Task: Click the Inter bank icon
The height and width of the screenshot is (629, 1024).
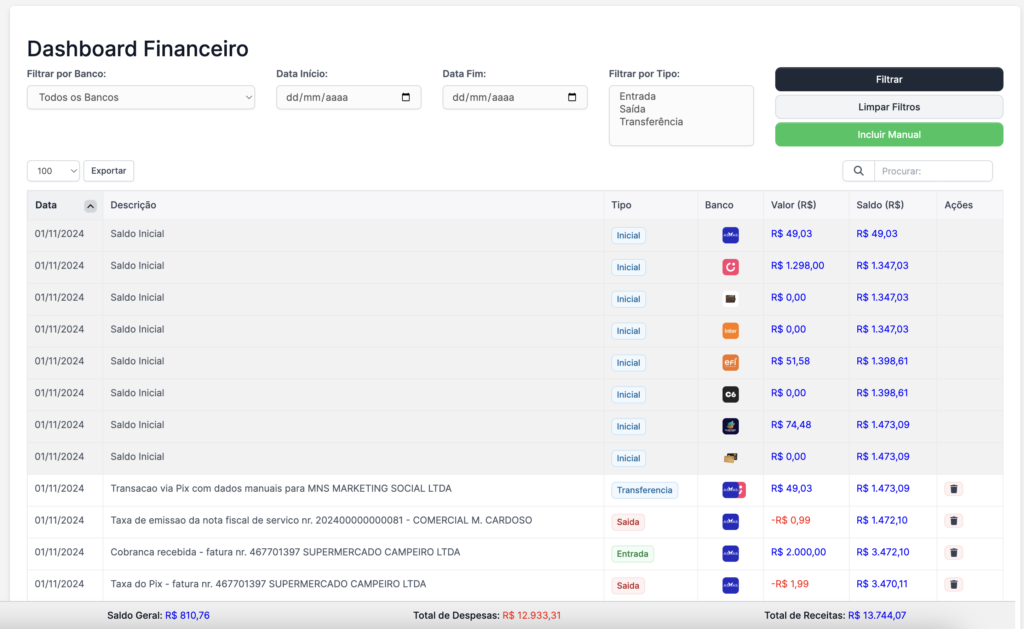Action: [731, 329]
